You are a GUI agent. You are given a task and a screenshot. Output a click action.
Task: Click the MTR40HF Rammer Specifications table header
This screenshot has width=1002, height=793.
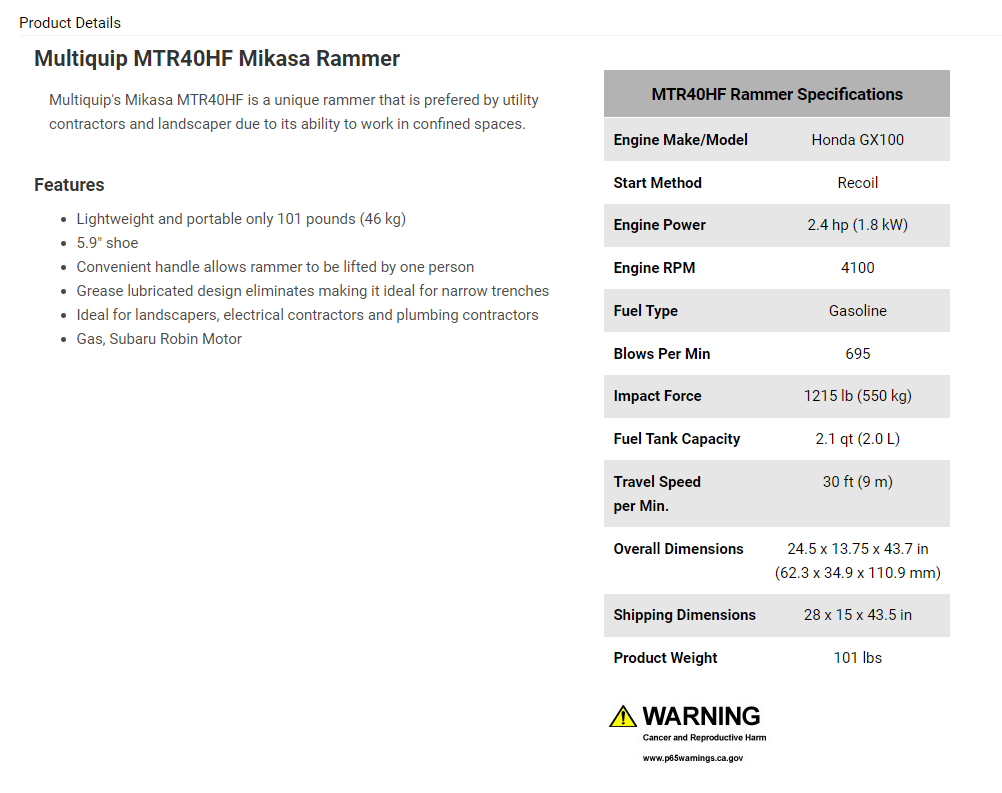[776, 94]
